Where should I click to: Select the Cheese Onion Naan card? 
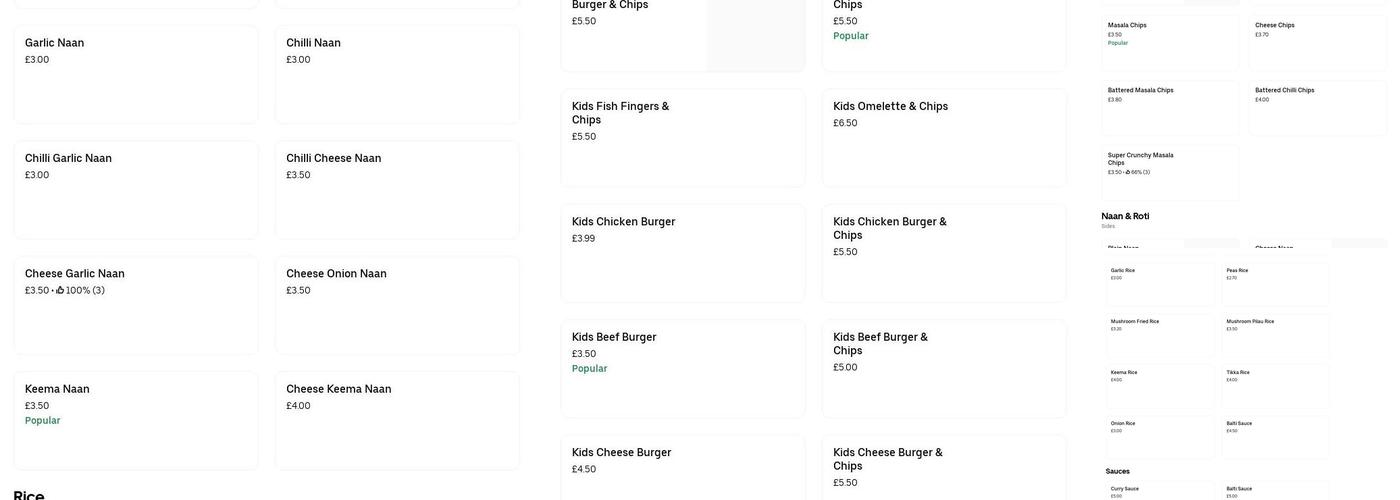point(397,305)
